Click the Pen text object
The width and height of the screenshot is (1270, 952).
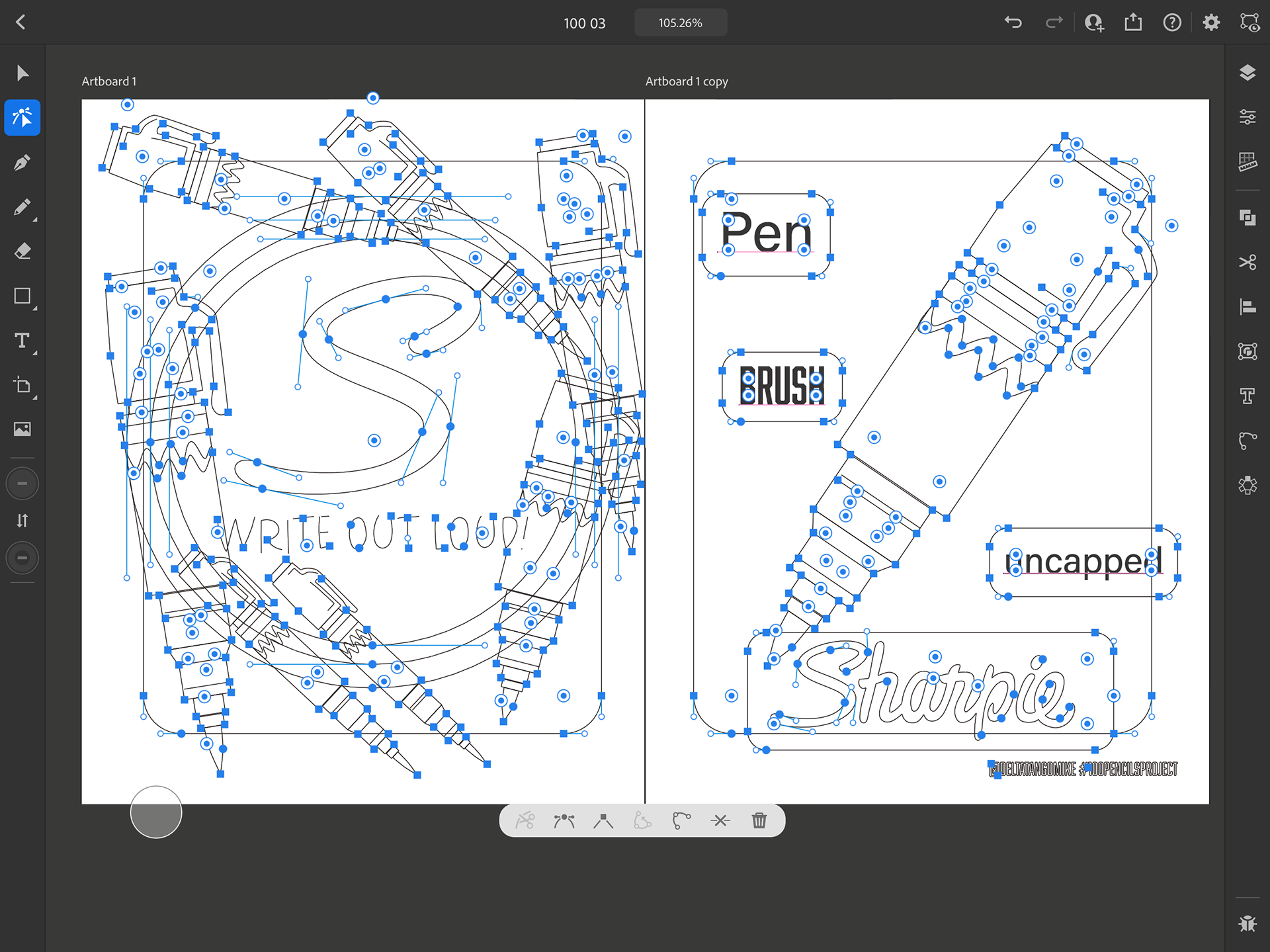click(x=766, y=233)
